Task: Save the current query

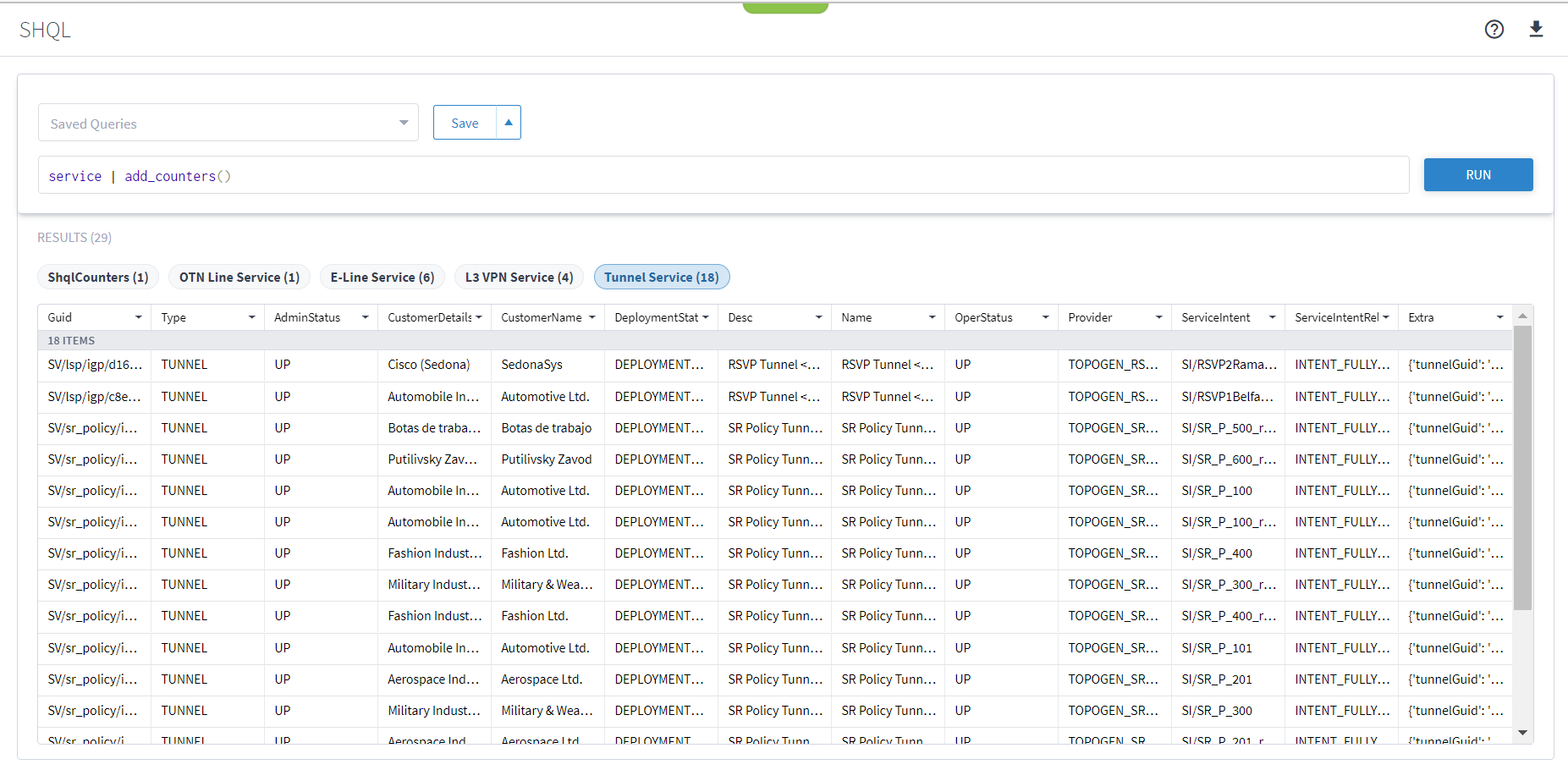Action: 465,123
